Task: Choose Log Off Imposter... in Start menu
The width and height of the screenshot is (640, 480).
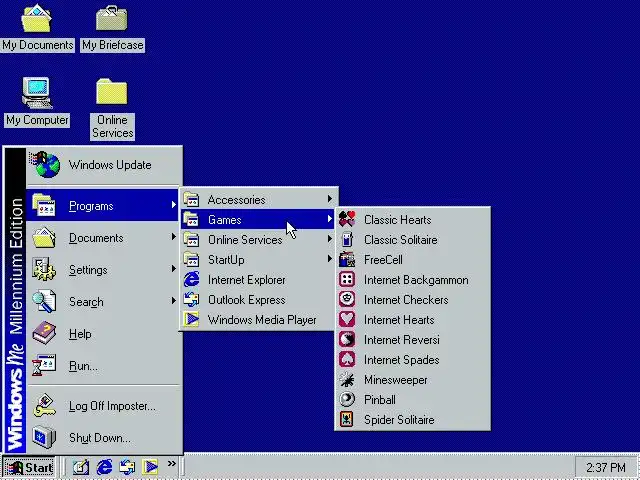Action: point(102,406)
